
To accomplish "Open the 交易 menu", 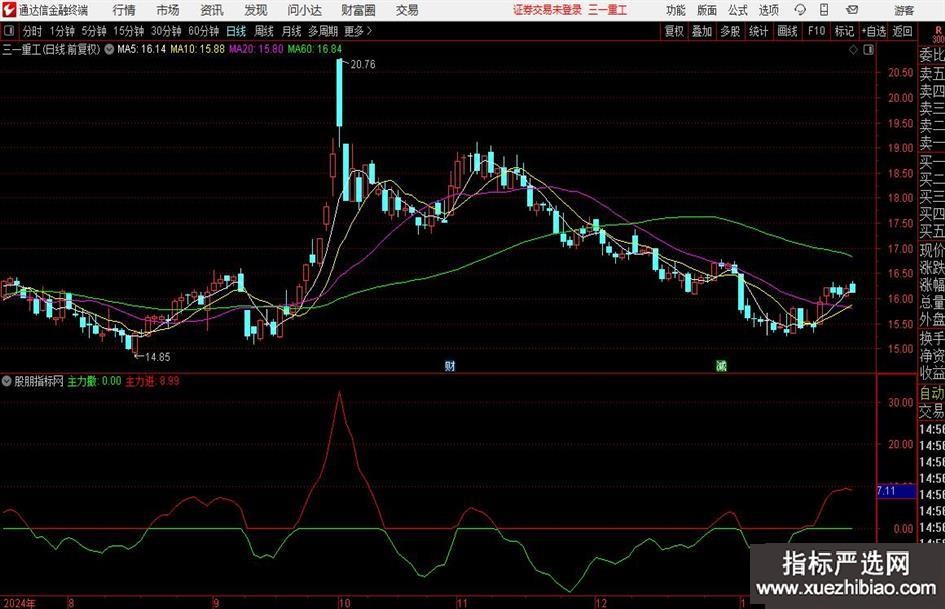I will pos(407,10).
